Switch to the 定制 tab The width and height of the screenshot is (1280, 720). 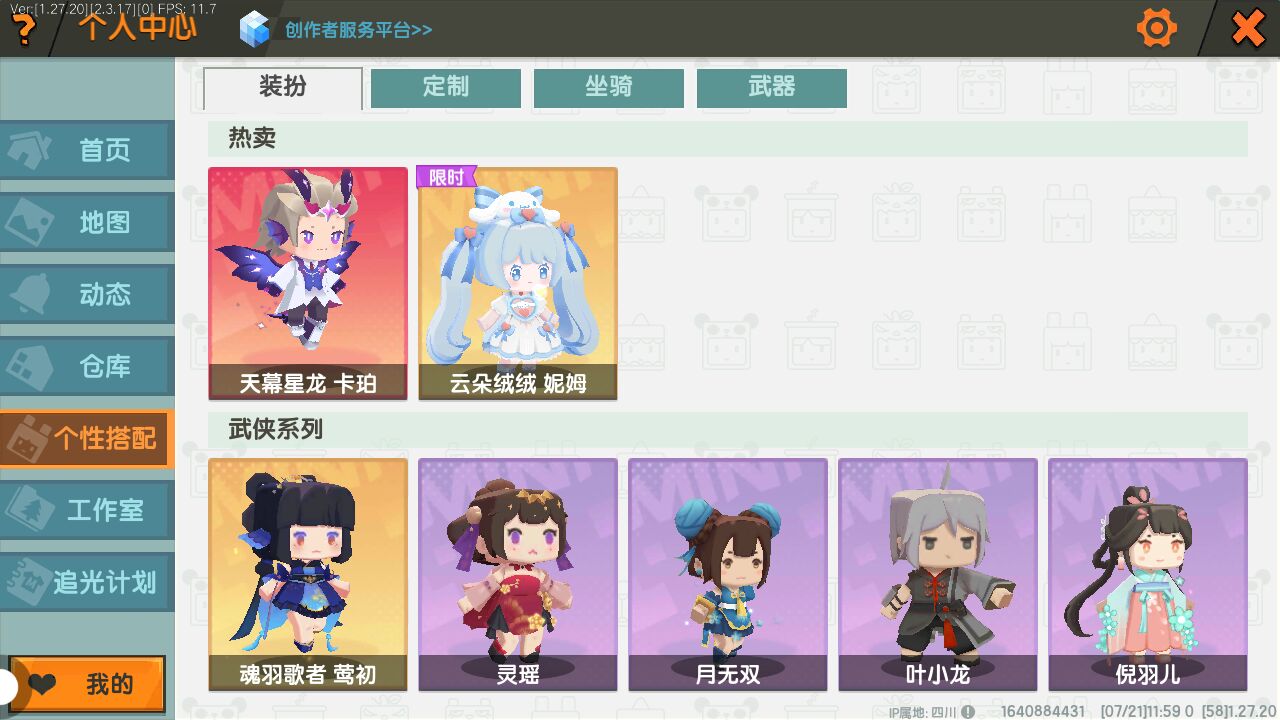(x=446, y=87)
